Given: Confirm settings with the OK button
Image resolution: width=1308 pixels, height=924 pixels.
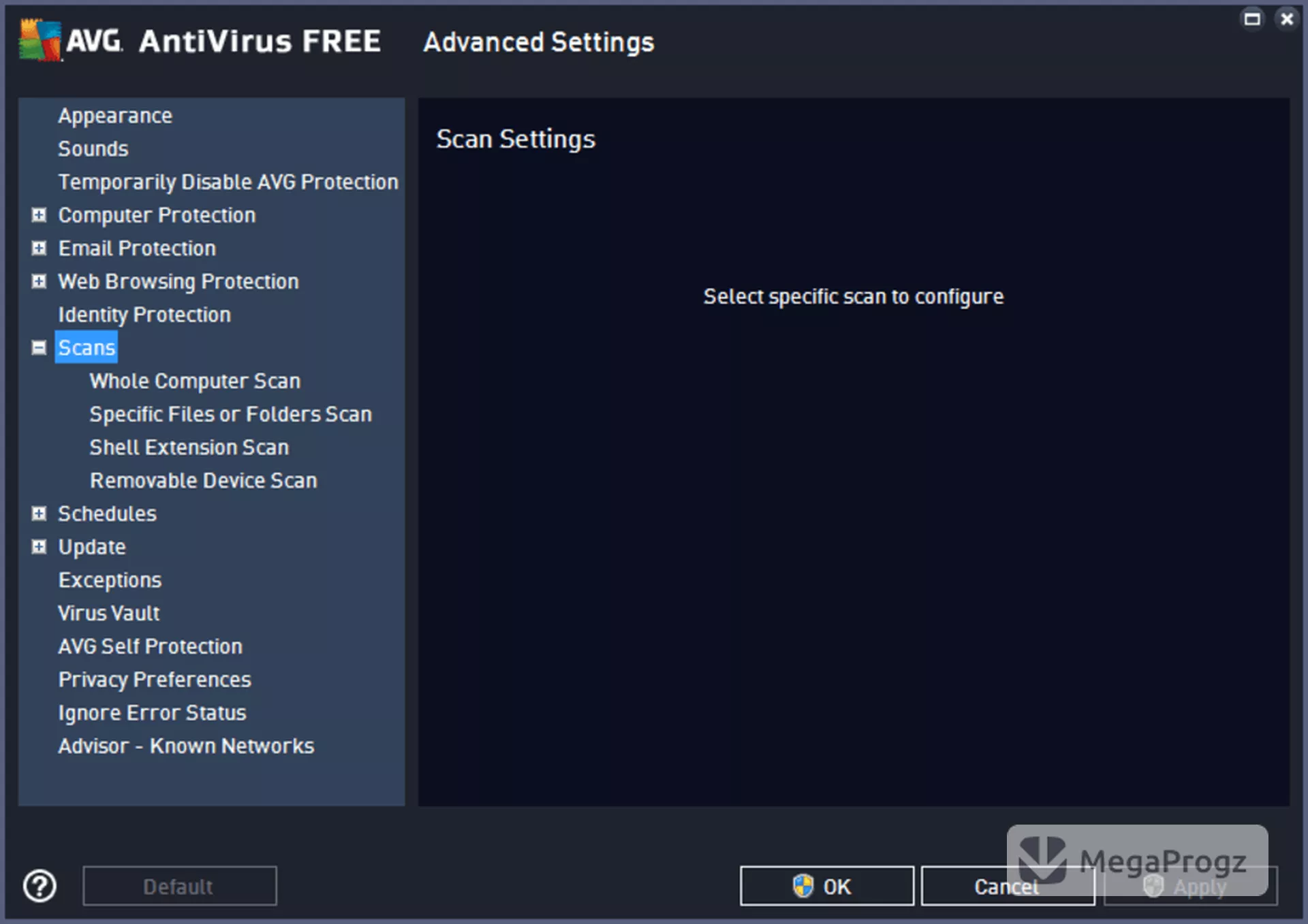Looking at the screenshot, I should [x=827, y=886].
